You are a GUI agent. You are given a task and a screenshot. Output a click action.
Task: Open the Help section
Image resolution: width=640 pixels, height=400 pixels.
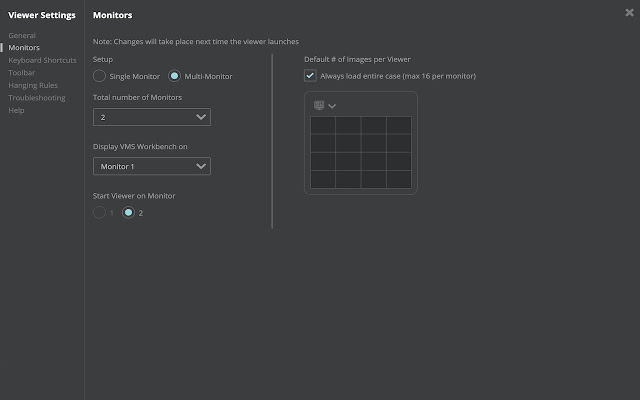click(x=16, y=111)
